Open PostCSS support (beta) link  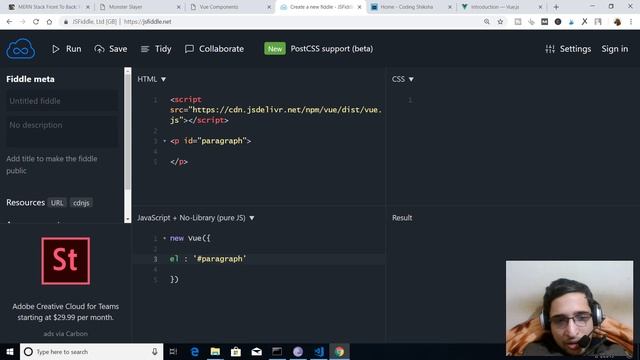[331, 49]
